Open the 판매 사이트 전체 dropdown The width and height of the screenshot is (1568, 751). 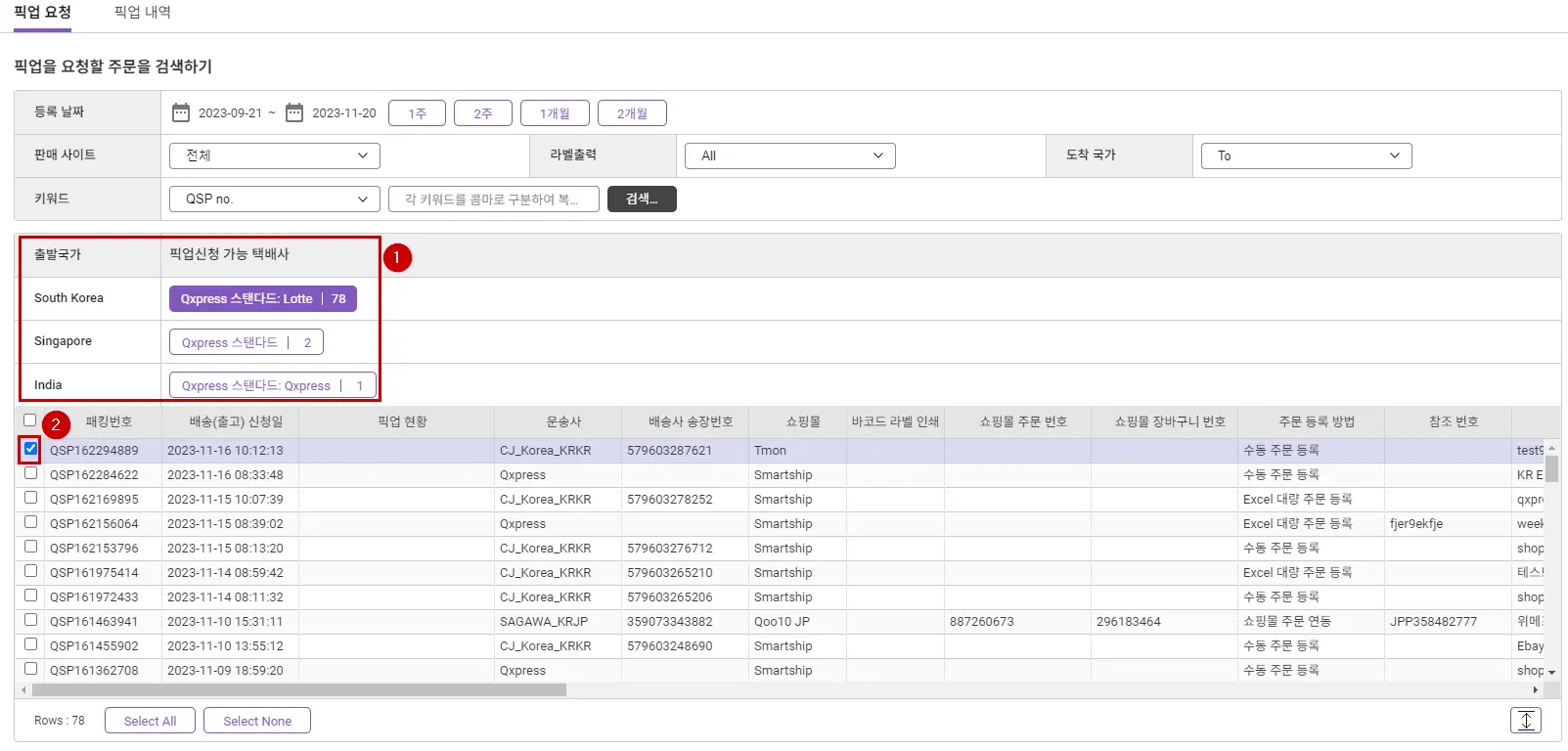275,155
